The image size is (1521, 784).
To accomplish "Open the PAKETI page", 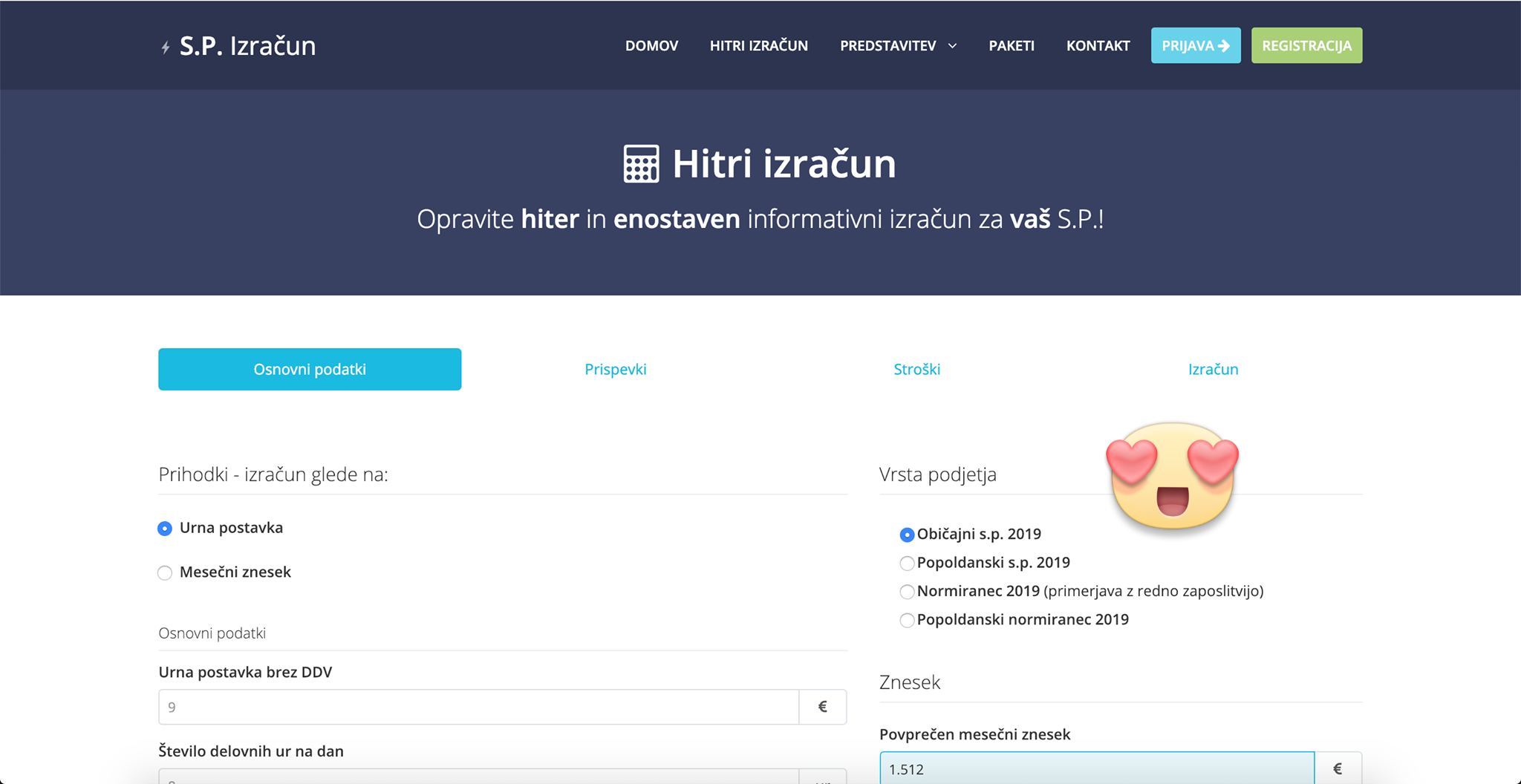I will [x=1012, y=46].
